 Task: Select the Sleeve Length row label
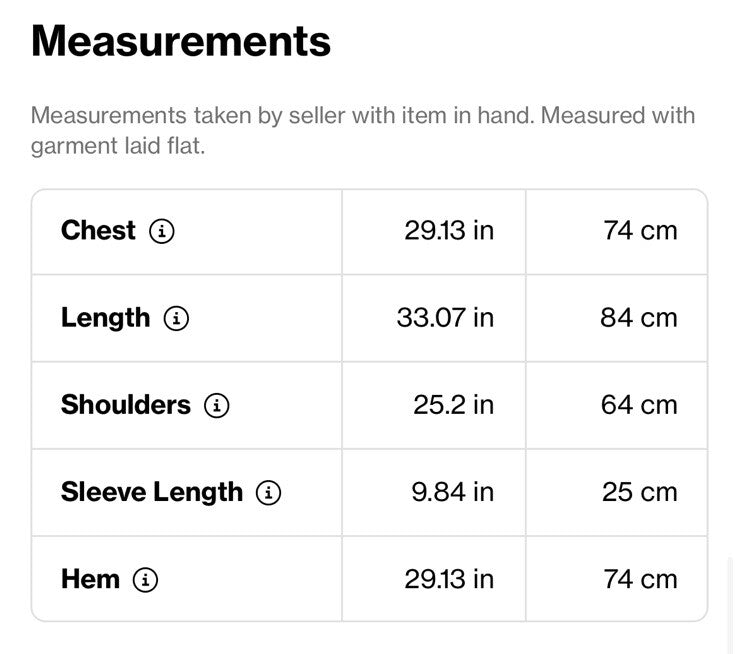point(152,493)
